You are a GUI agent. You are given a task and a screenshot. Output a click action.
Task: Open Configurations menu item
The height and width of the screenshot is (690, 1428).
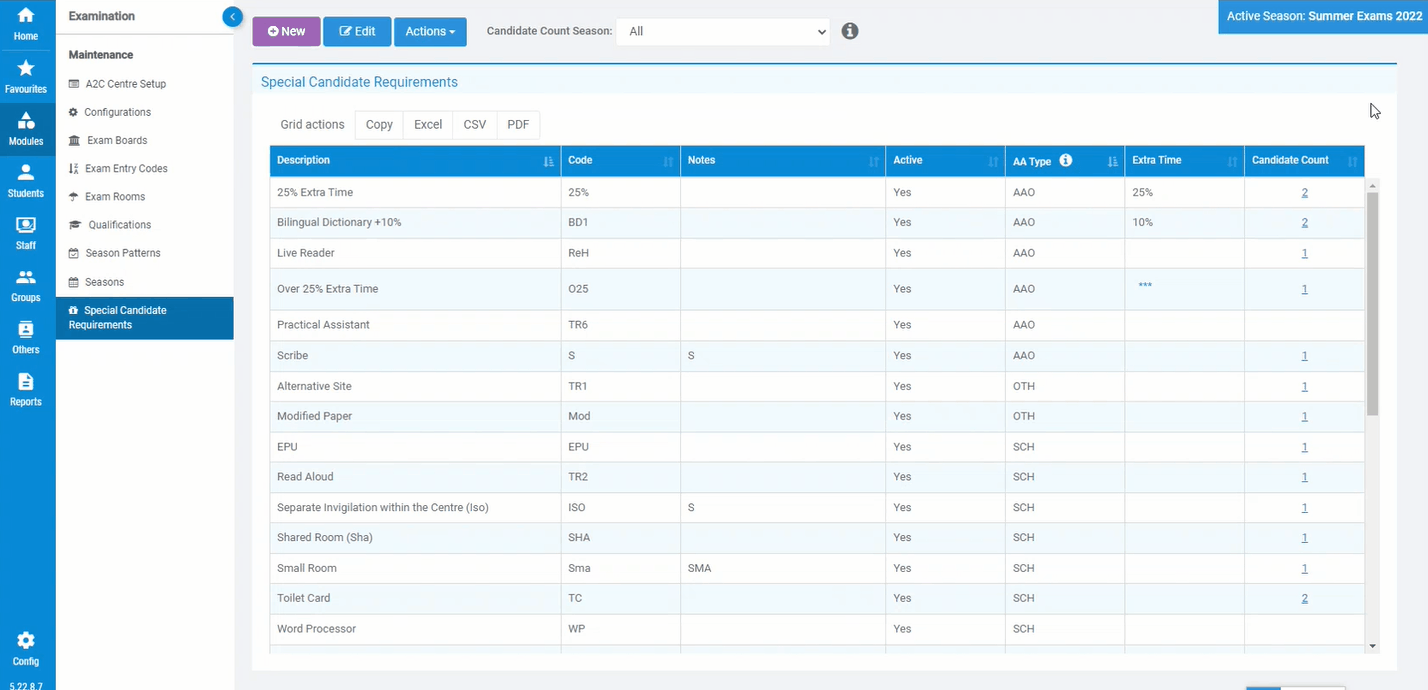pos(117,112)
